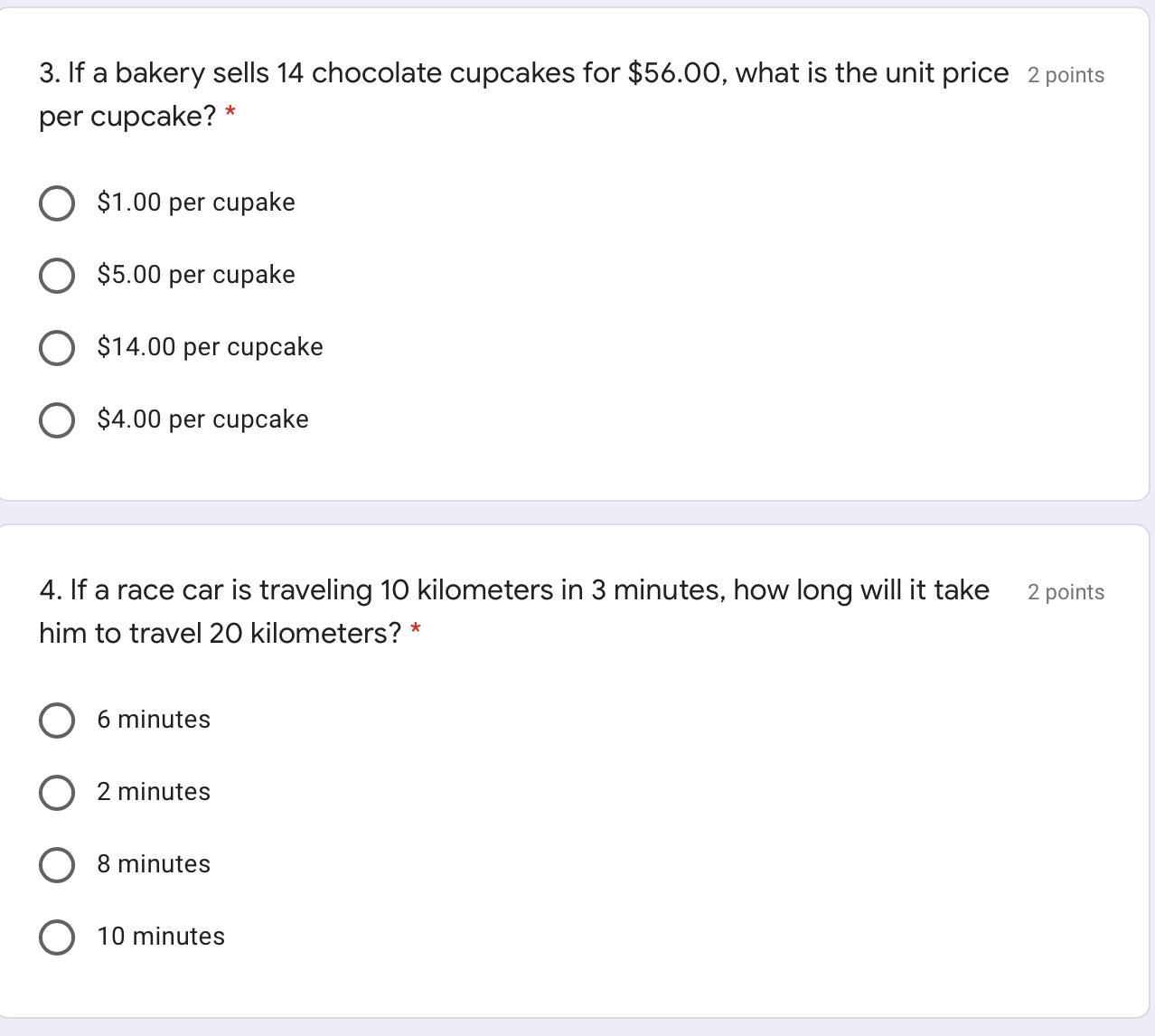Image resolution: width=1155 pixels, height=1036 pixels.
Task: Choose the $5.00 per cupake radio option
Action: (x=57, y=276)
